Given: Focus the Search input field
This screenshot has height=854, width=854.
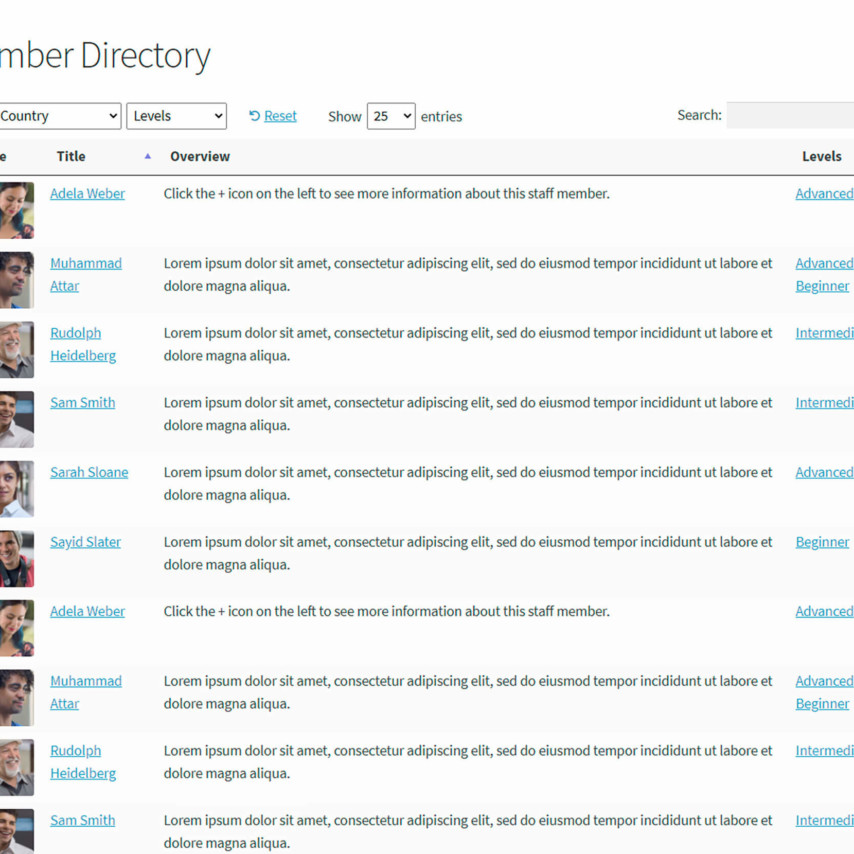Looking at the screenshot, I should tap(790, 115).
